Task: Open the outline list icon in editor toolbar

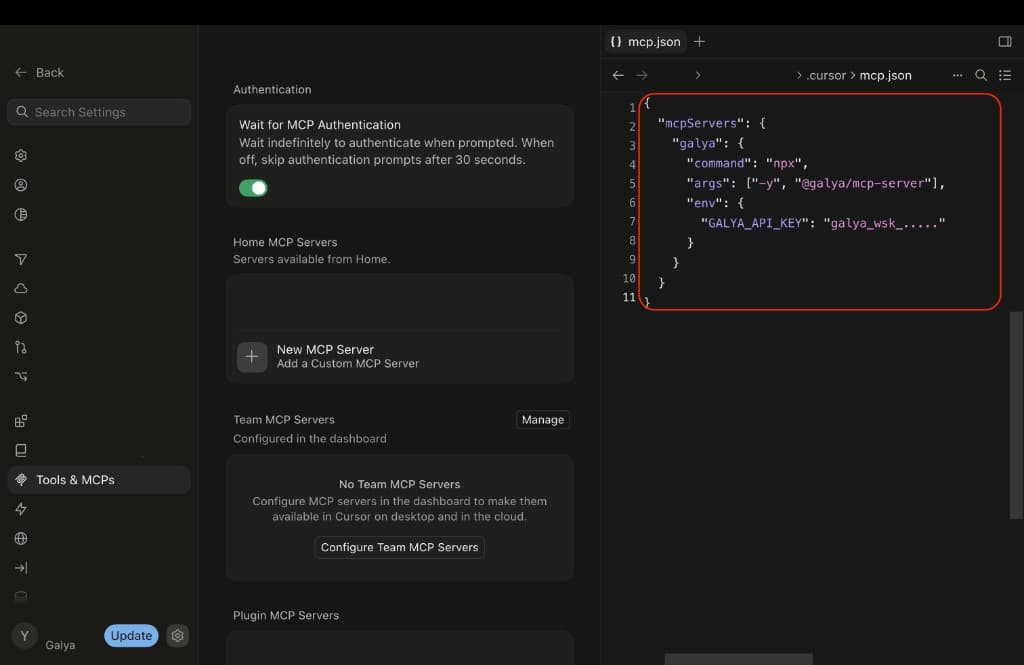Action: (x=1004, y=75)
